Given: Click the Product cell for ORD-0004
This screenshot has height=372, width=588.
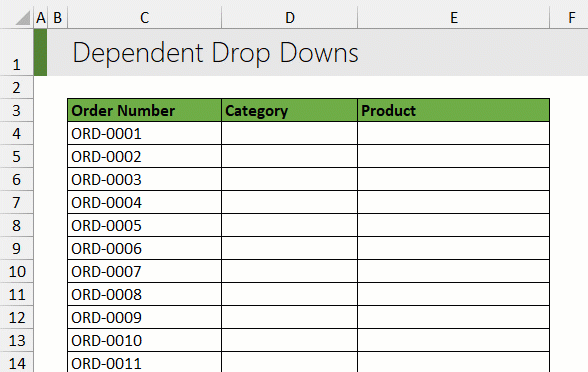Looking at the screenshot, I should pyautogui.click(x=454, y=202).
